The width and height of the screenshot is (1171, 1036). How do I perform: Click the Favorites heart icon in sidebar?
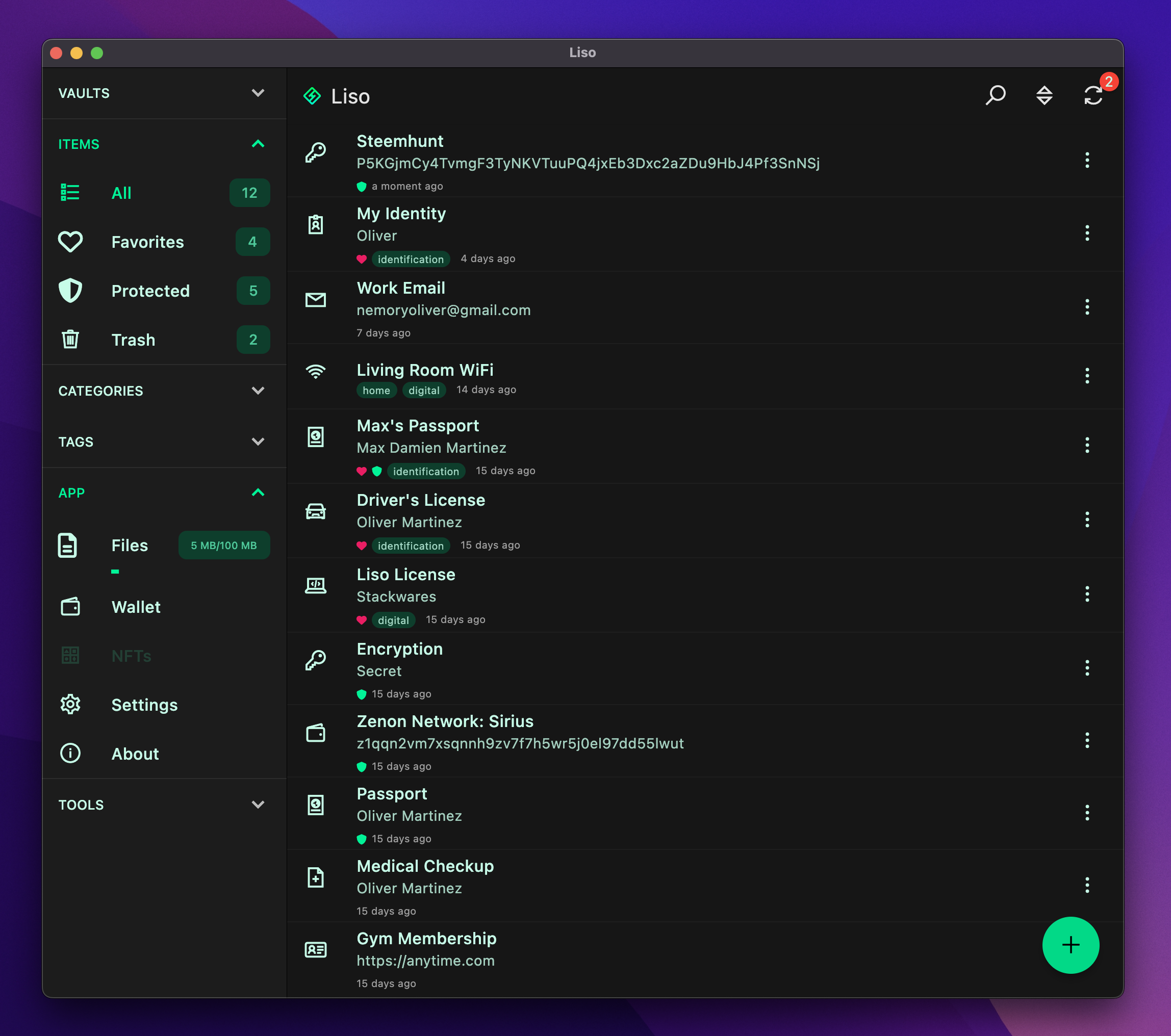(x=70, y=242)
